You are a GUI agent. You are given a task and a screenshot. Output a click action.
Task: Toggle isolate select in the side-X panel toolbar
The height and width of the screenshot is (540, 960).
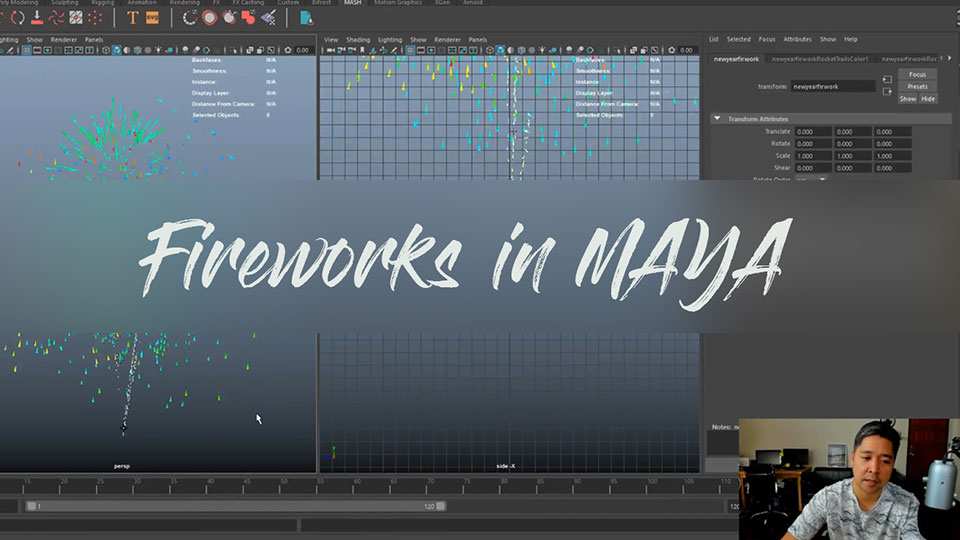tap(617, 50)
